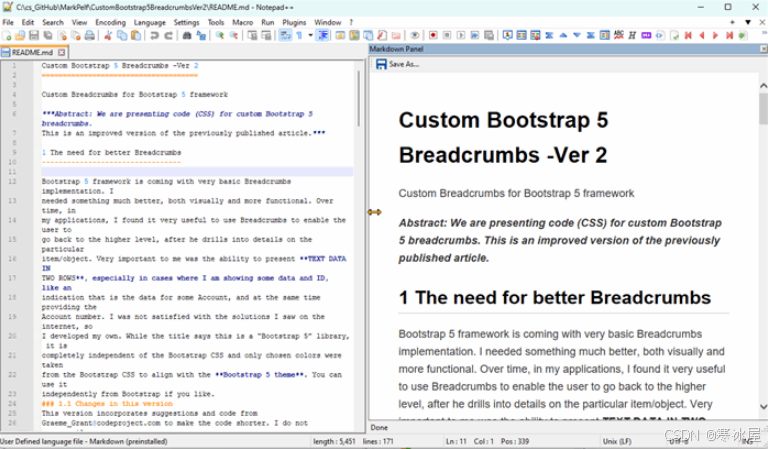Click the Unix (LF) status bar field
The image size is (768, 449).
tap(617, 441)
